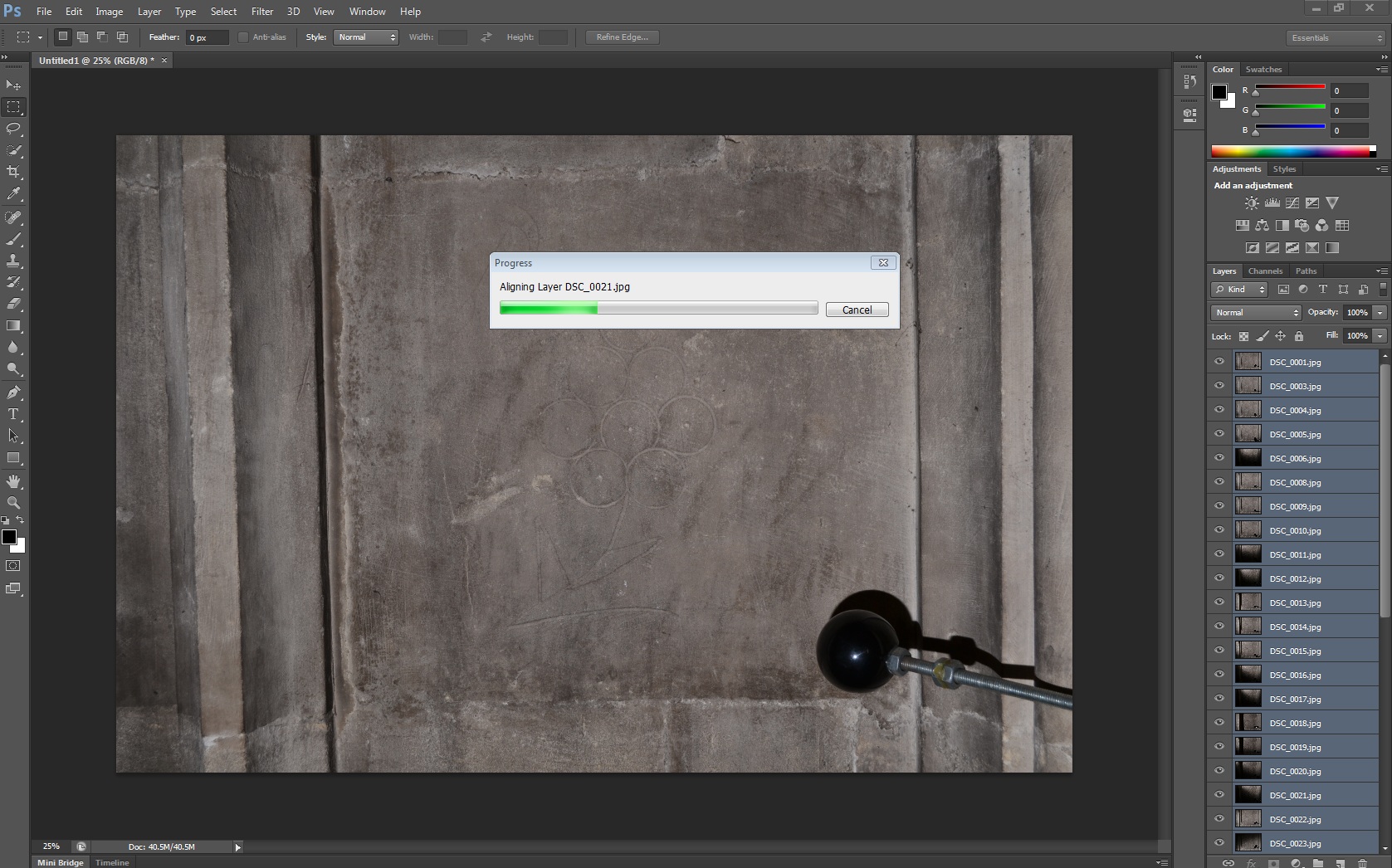
Task: Activate the Hand tool
Action: pos(13,481)
